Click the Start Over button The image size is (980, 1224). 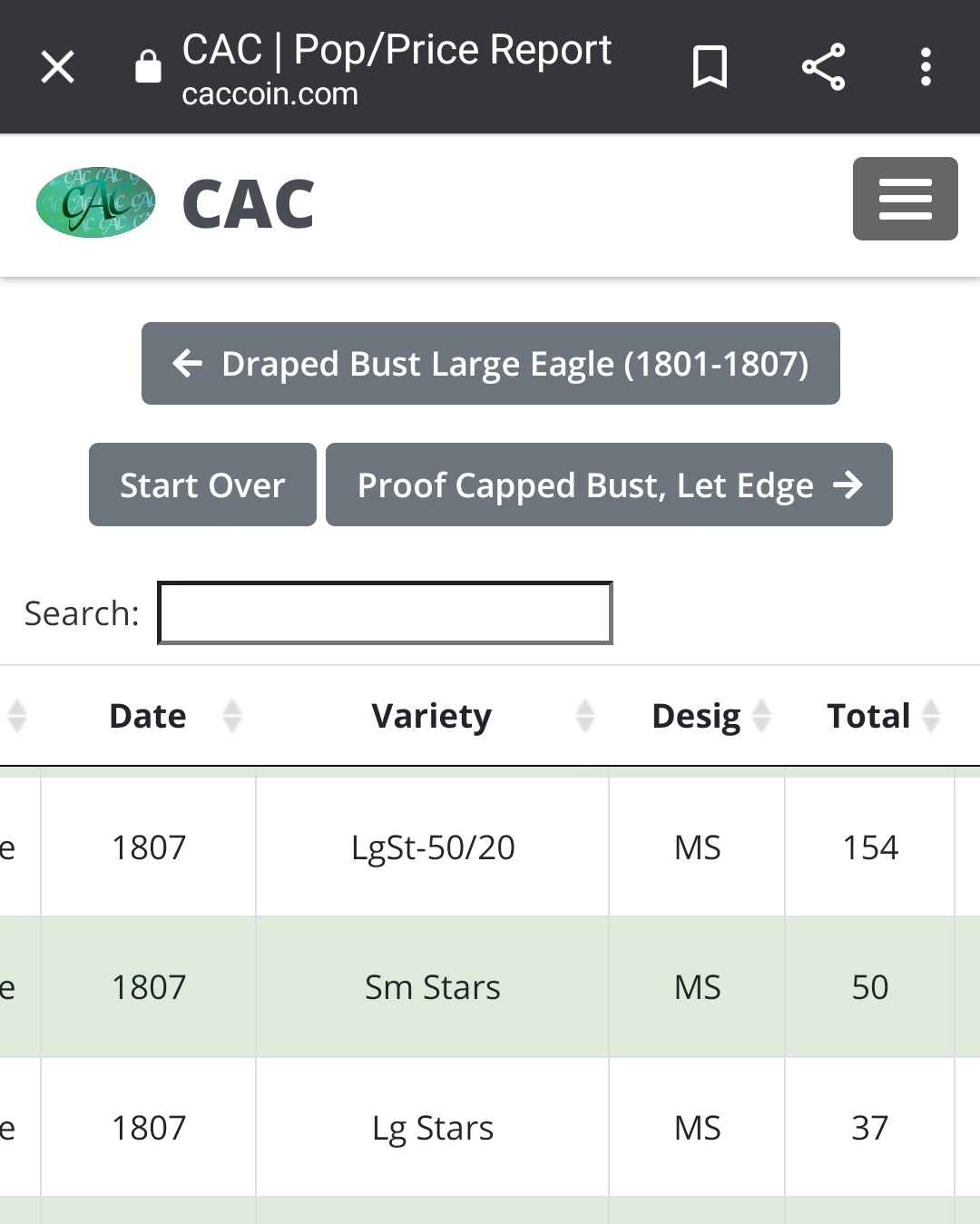202,485
